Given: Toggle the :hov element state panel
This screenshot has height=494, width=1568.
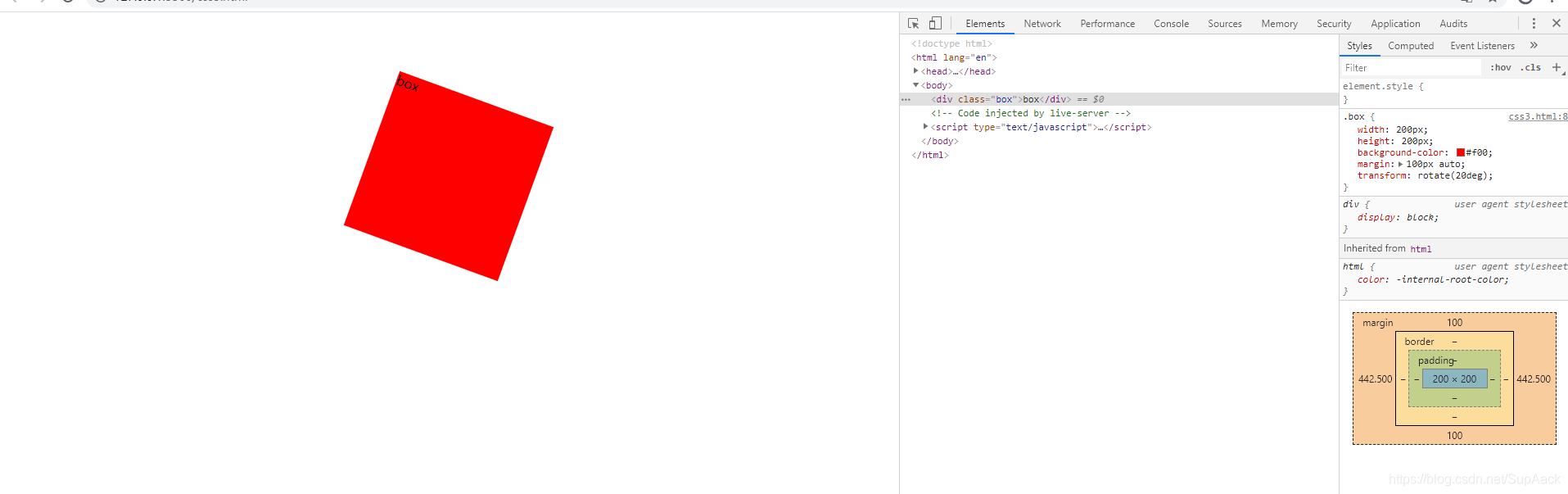Looking at the screenshot, I should click(1500, 68).
